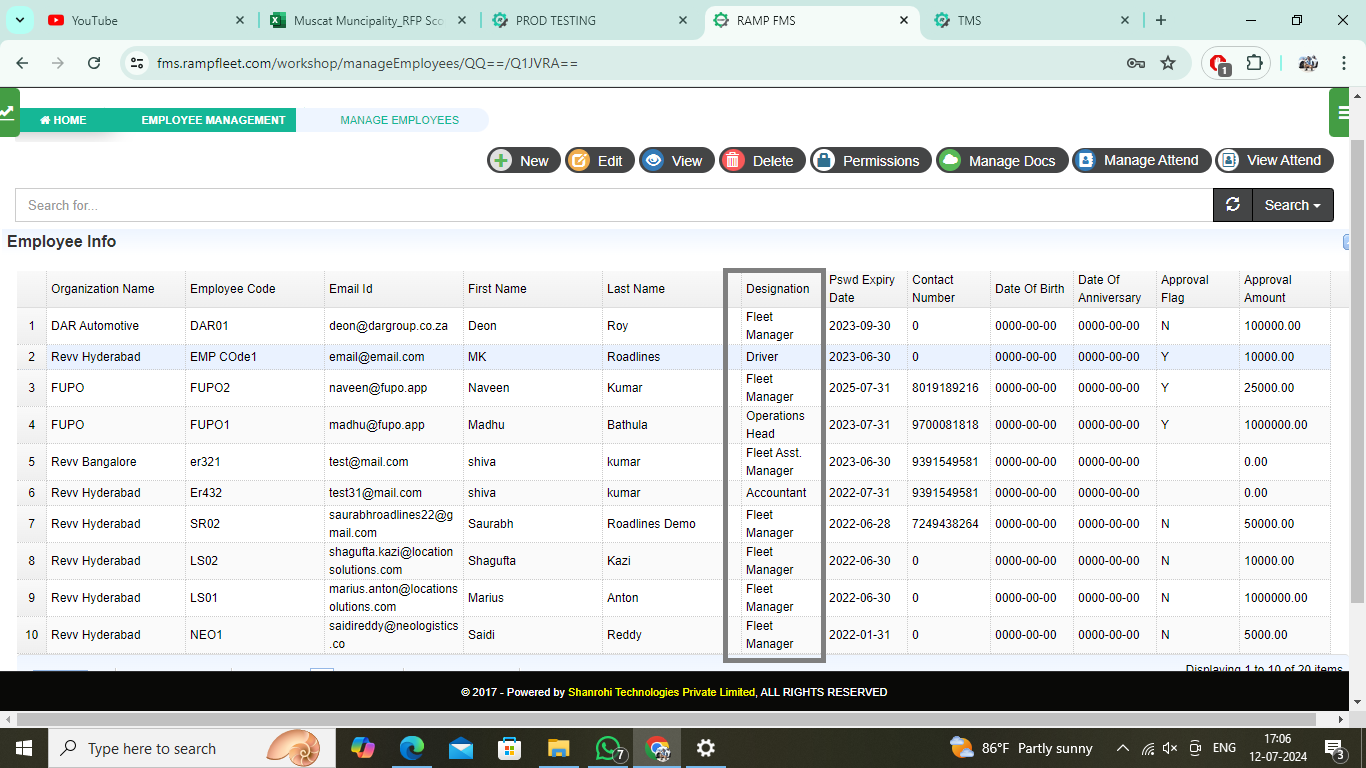Open the Shanrohi Technologies link in the footer
This screenshot has width=1366, height=768.
(x=662, y=691)
